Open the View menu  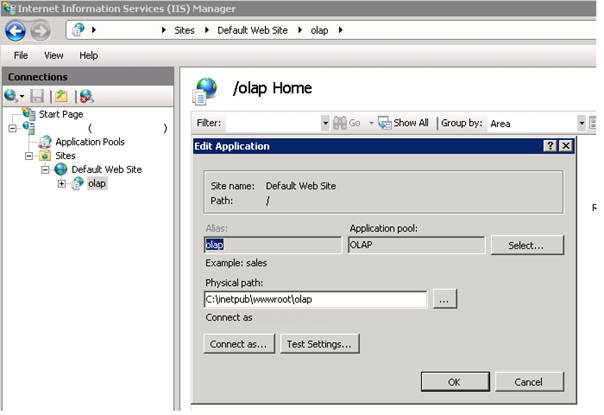click(x=54, y=55)
